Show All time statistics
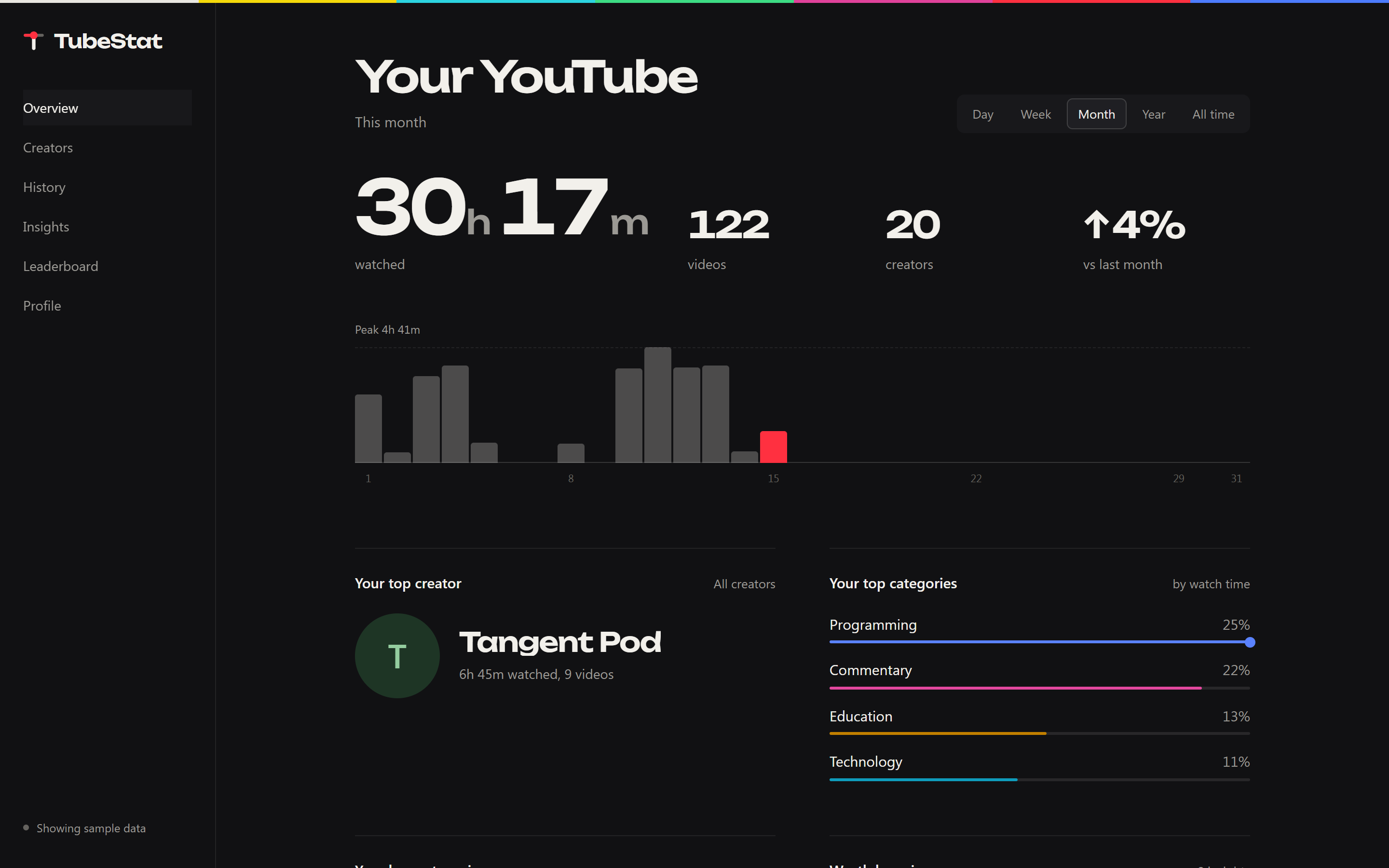 tap(1213, 114)
